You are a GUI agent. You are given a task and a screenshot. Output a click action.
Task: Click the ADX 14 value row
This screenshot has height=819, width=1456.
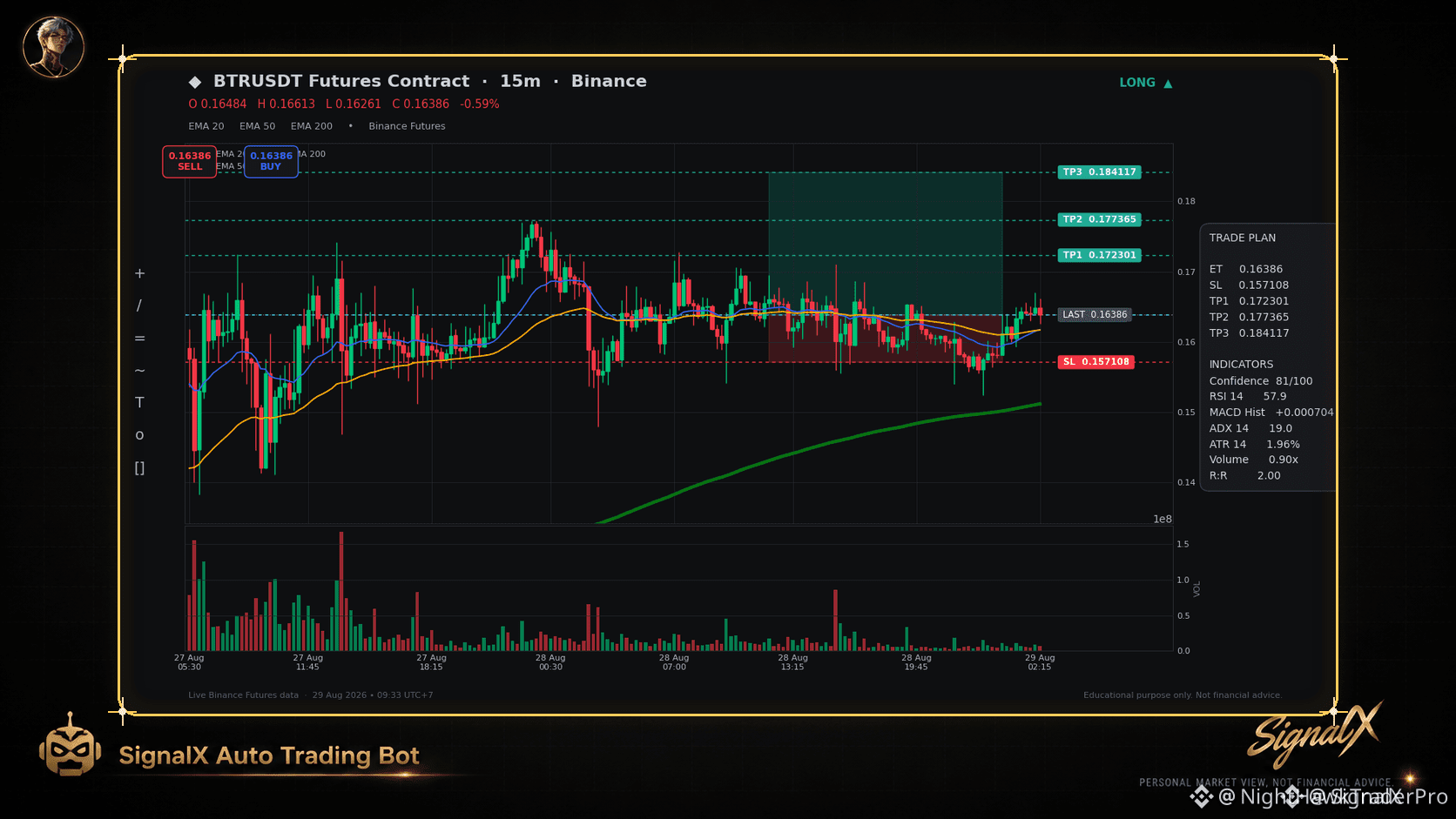[x=1250, y=428]
